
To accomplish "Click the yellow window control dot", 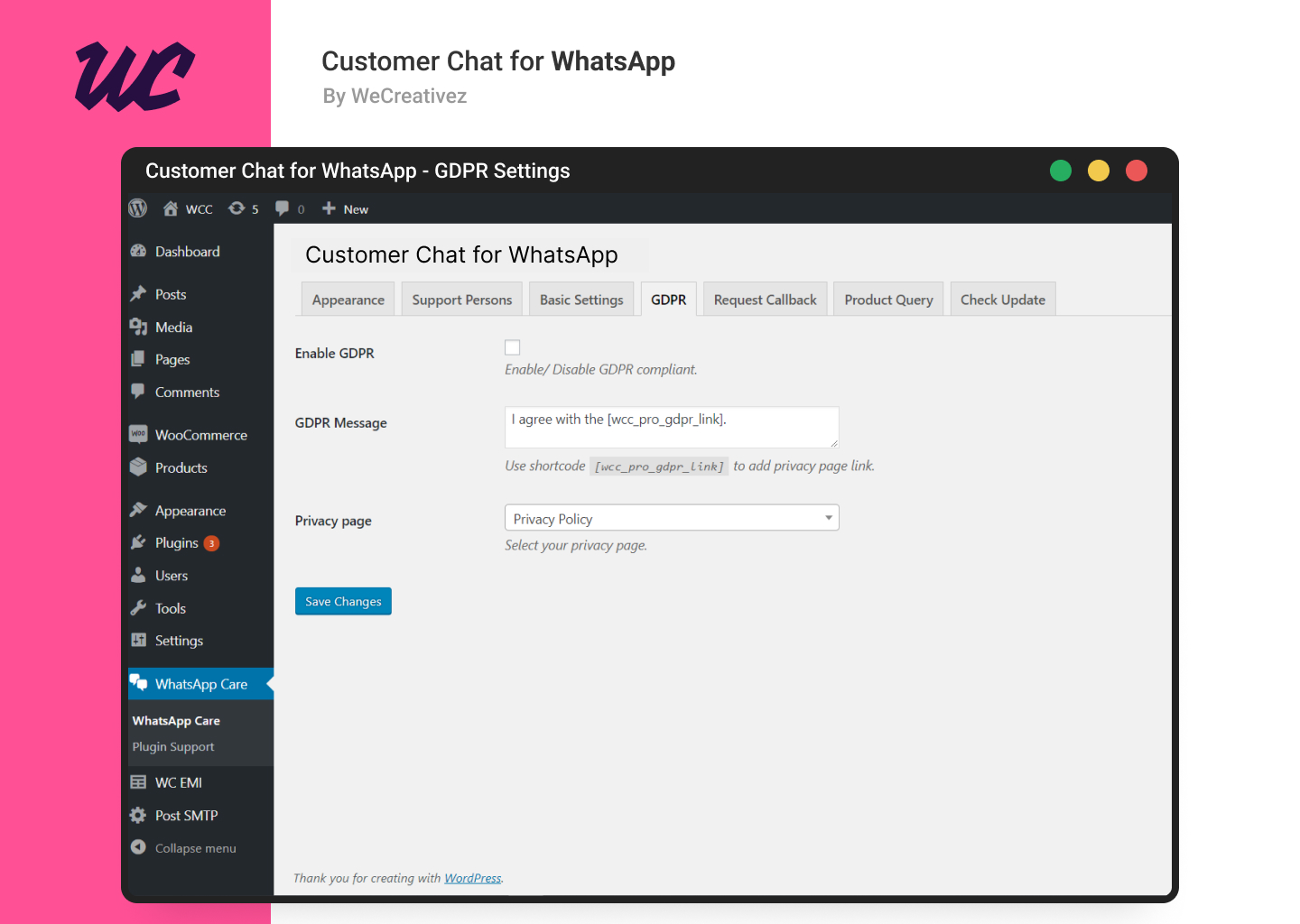I will coord(1099,171).
